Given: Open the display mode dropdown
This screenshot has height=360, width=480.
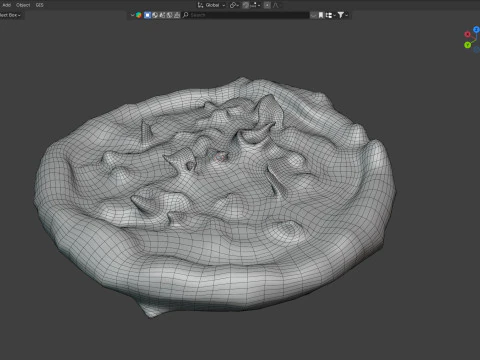Looking at the screenshot, I should [x=330, y=15].
